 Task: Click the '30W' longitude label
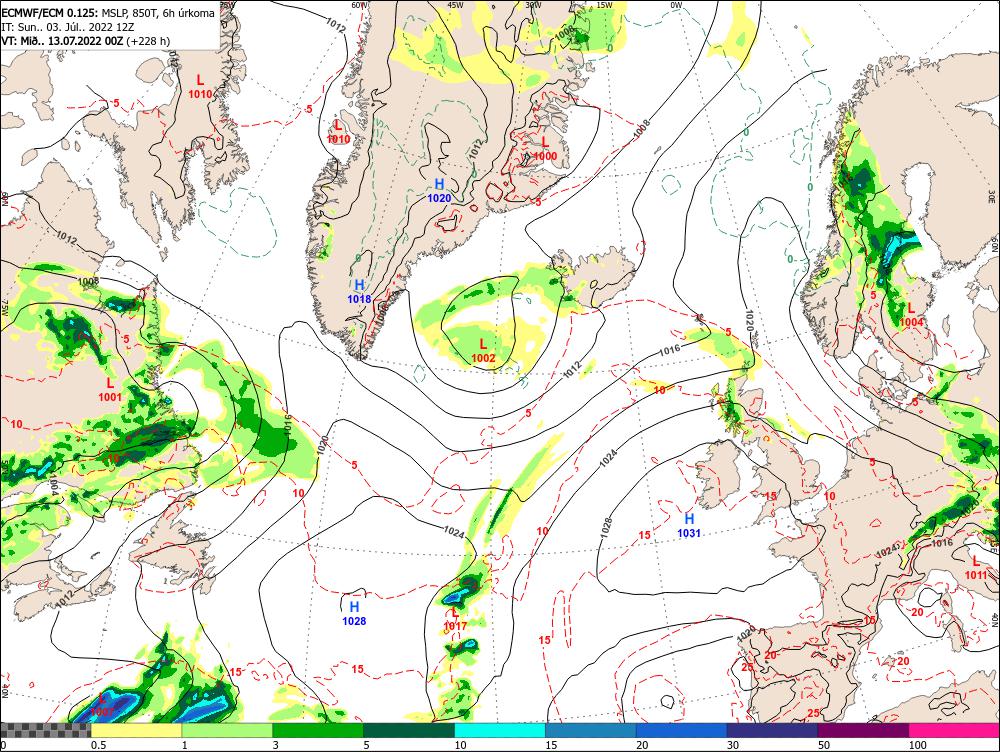click(x=533, y=5)
